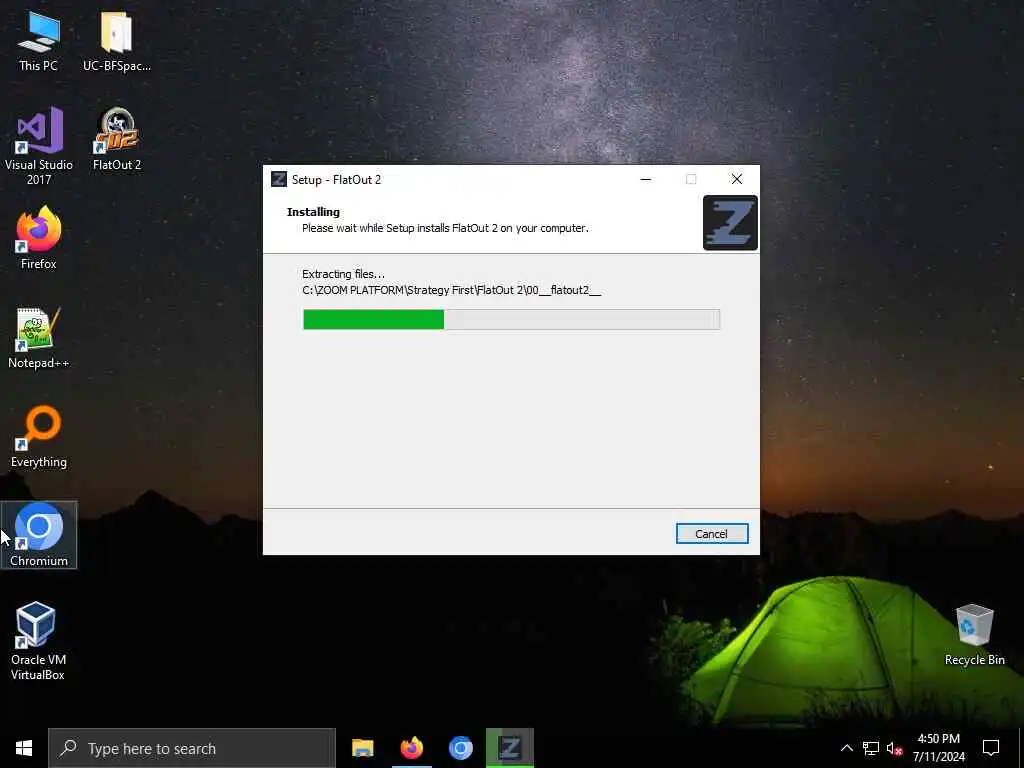Screen dimensions: 1024x768
Task: Open the muted volume tray icon
Action: click(x=894, y=748)
